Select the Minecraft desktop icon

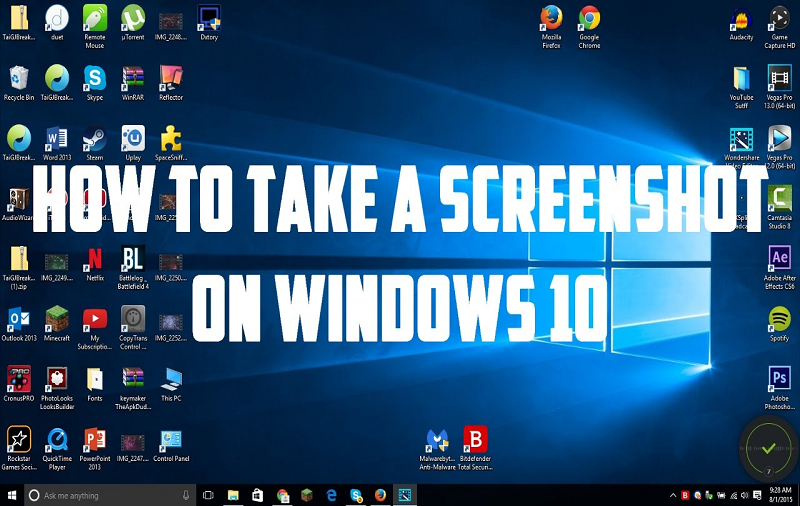tap(57, 319)
